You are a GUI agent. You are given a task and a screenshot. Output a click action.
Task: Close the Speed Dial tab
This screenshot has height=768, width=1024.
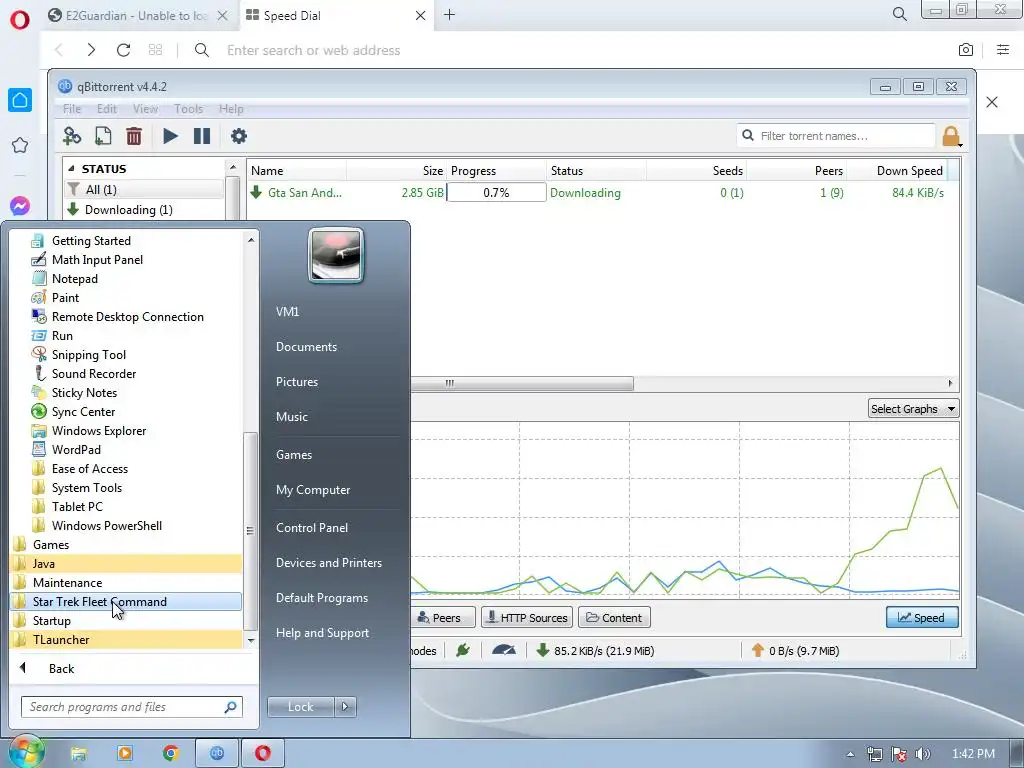pos(421,15)
